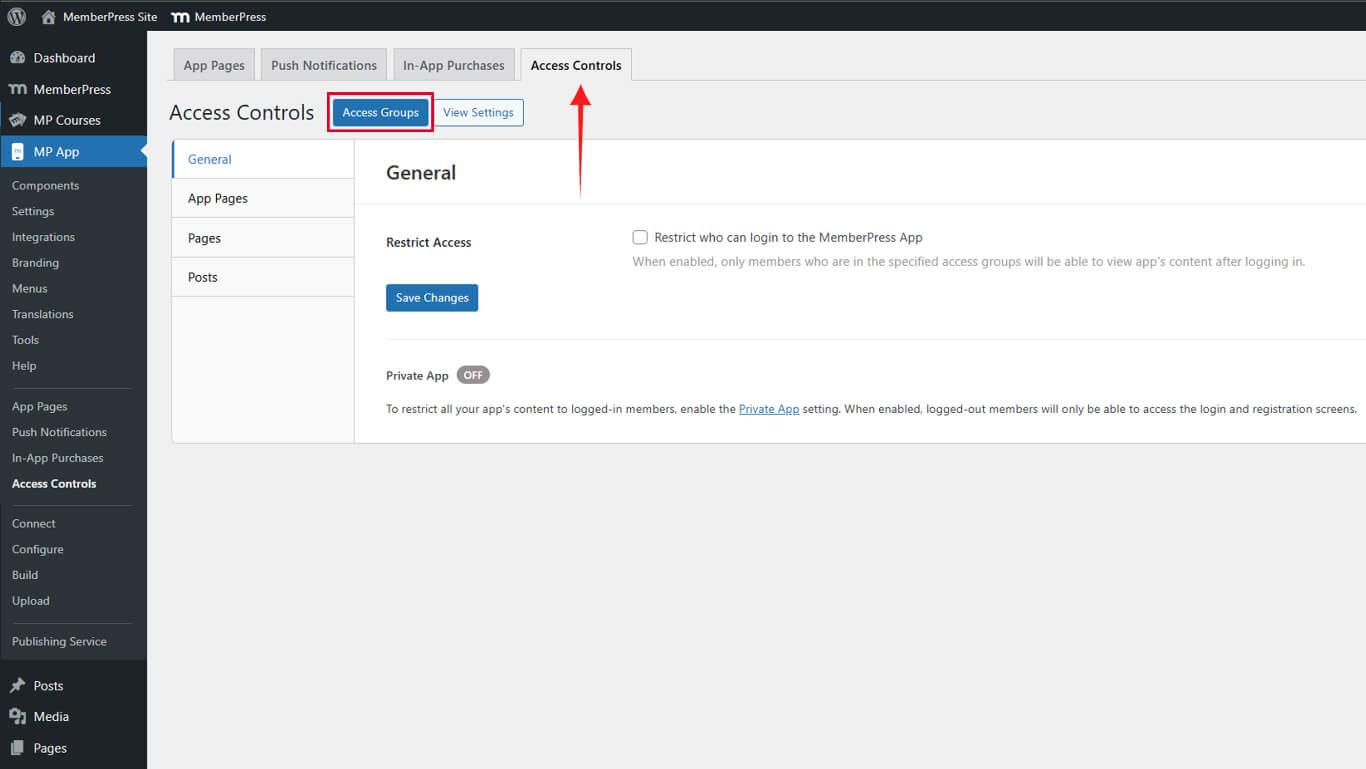Click the MP Courses sidebar icon
The width and height of the screenshot is (1366, 769).
(17, 120)
